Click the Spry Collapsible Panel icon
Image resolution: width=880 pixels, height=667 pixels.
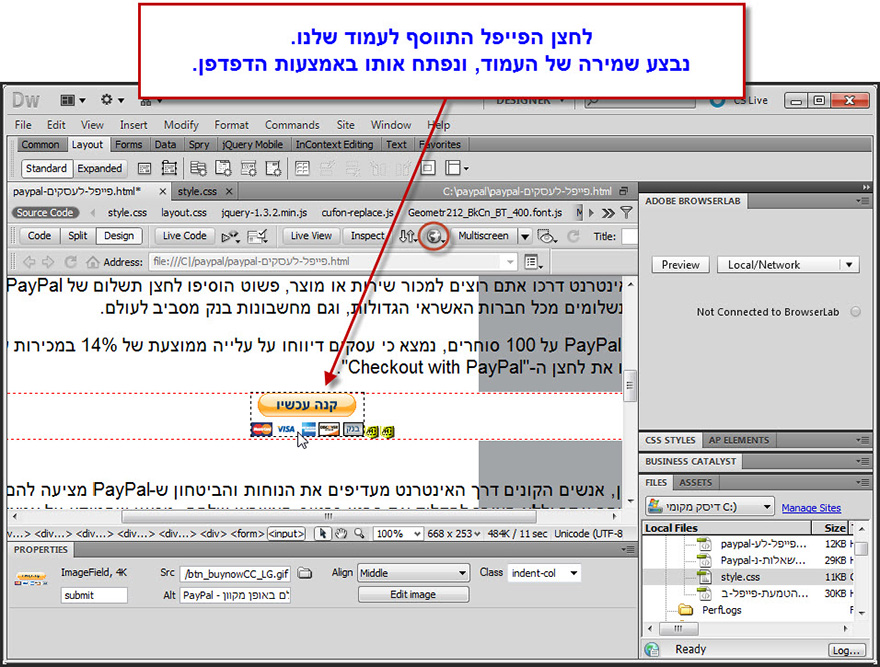273,168
